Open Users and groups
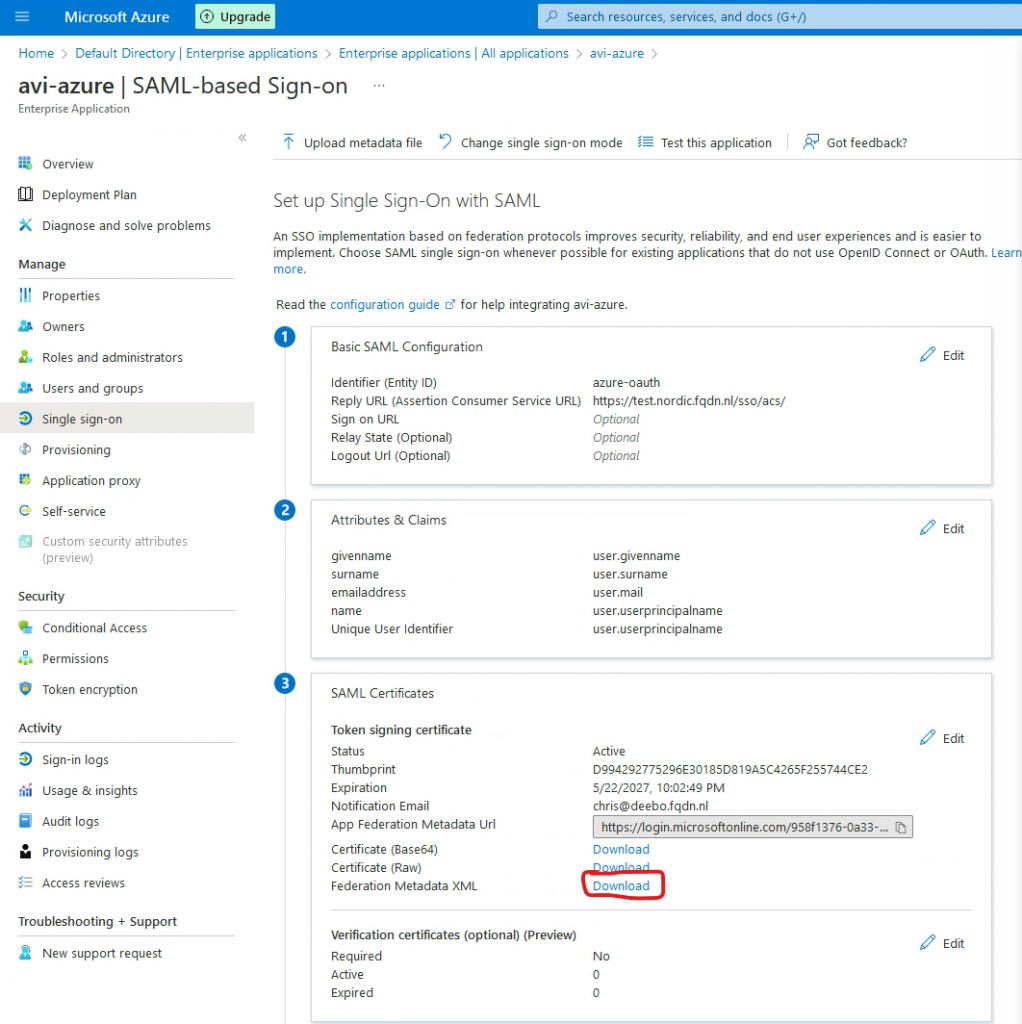The width and height of the screenshot is (1022, 1024). point(93,388)
